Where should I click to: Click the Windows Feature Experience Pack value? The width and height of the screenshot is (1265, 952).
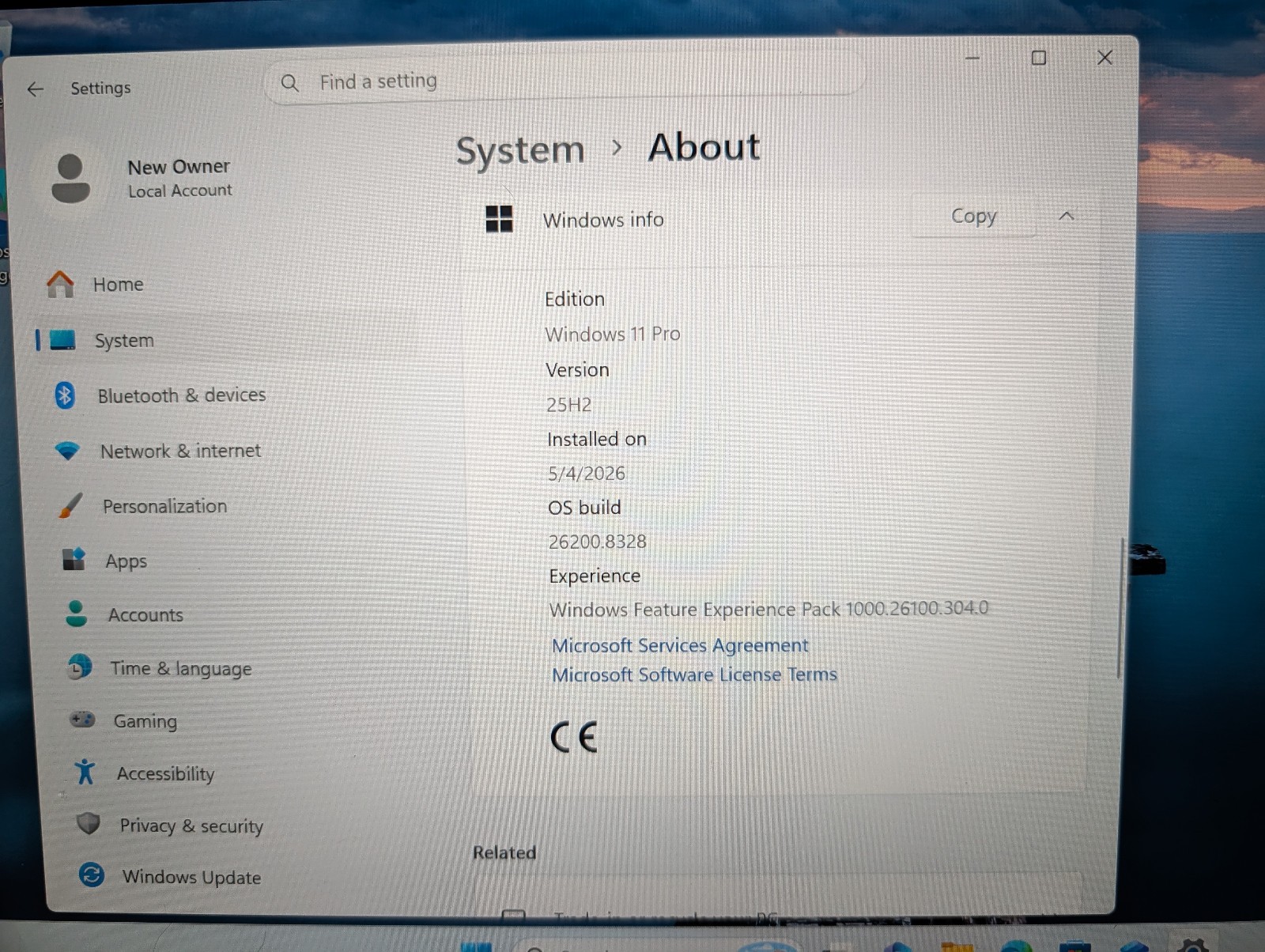click(768, 609)
